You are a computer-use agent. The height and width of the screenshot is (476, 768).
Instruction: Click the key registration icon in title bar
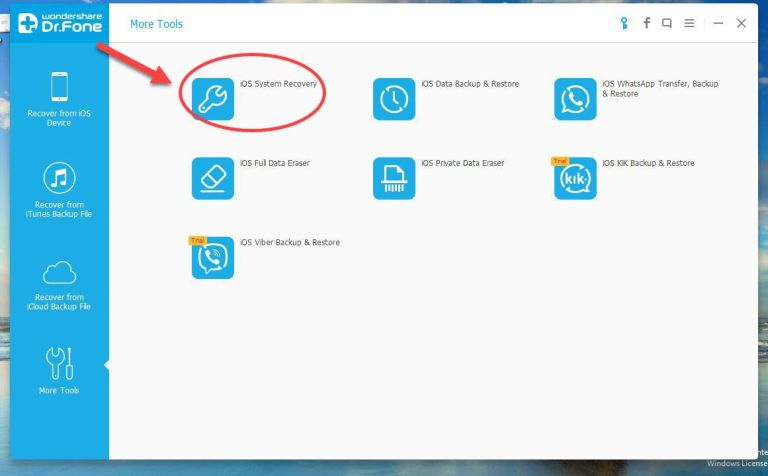(x=624, y=23)
